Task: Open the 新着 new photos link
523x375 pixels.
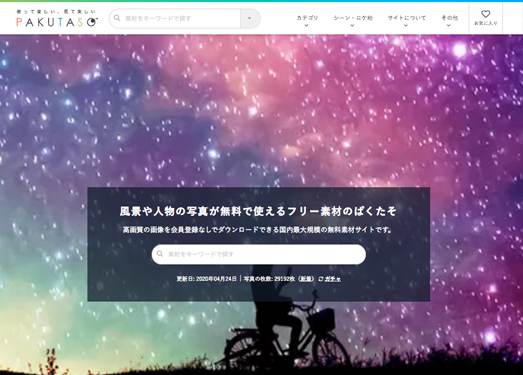Action: click(x=306, y=279)
